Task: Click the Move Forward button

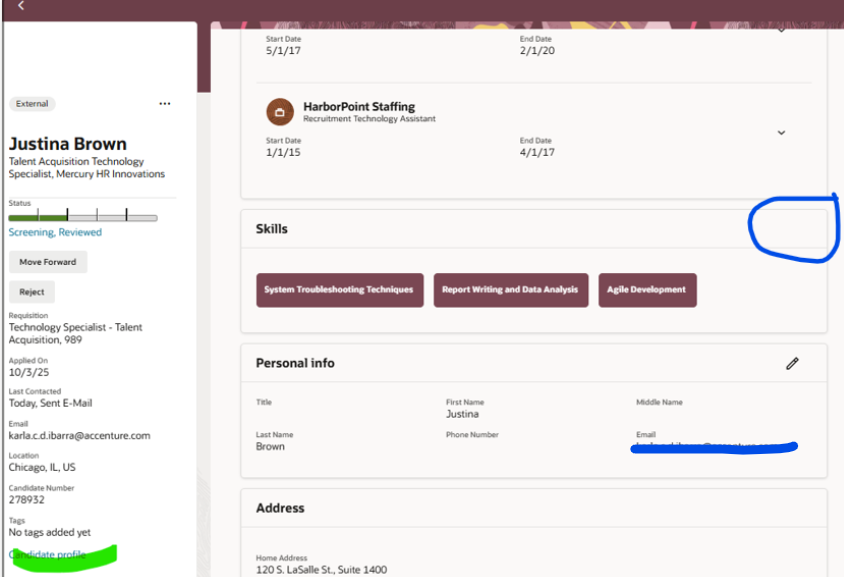Action: coord(48,262)
